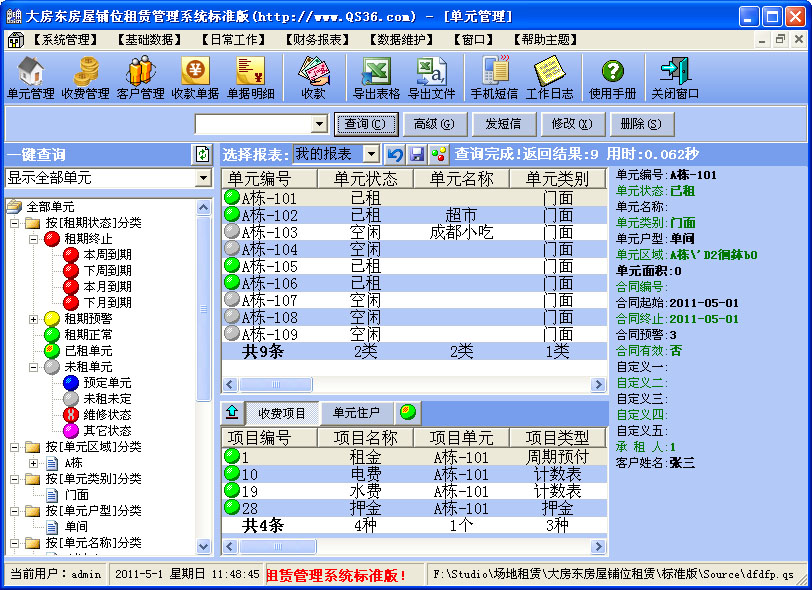Click green ball icon after 单元住户 tab
The image size is (812, 590).
(x=408, y=413)
